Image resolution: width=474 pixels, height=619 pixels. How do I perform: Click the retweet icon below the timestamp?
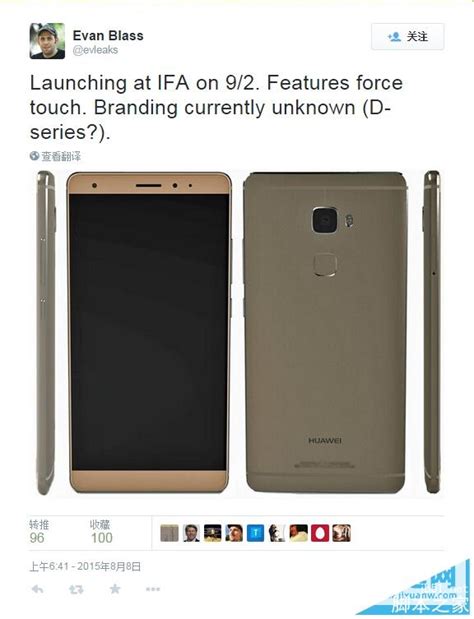tap(76, 589)
